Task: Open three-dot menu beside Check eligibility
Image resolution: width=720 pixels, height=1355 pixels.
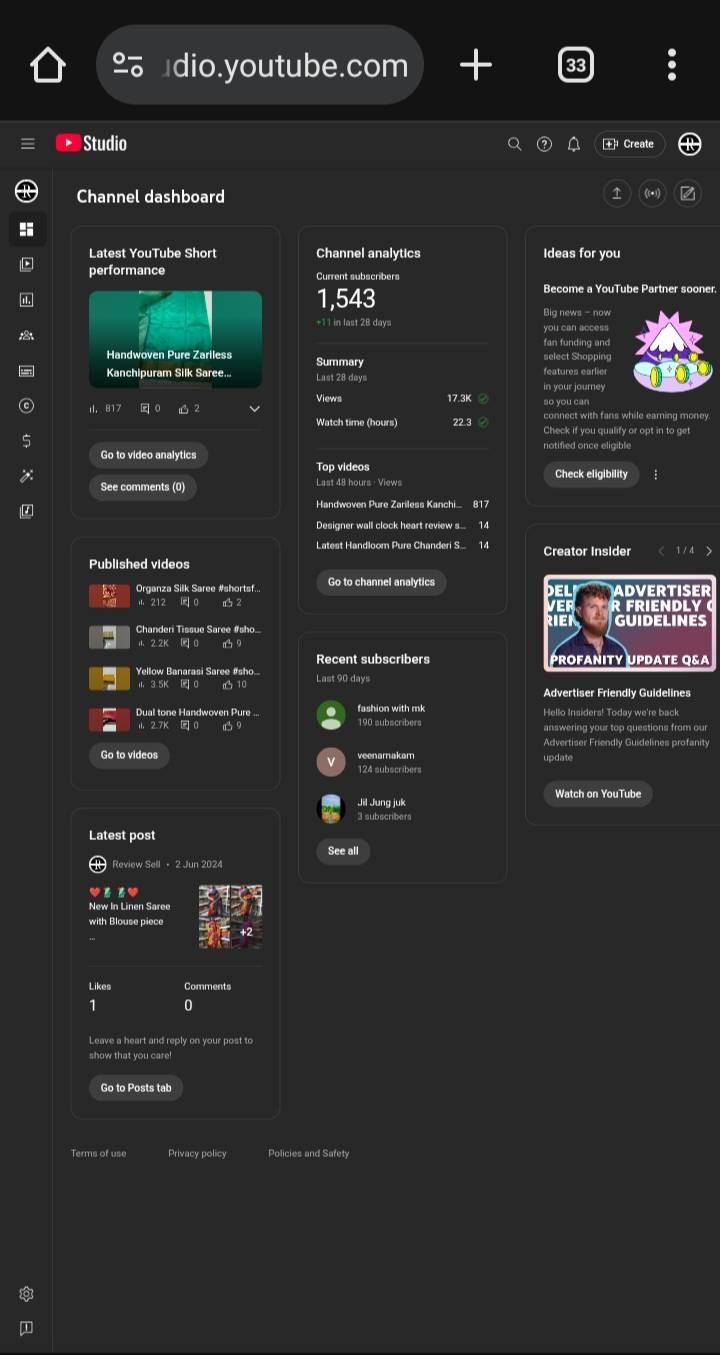Action: 656,474
